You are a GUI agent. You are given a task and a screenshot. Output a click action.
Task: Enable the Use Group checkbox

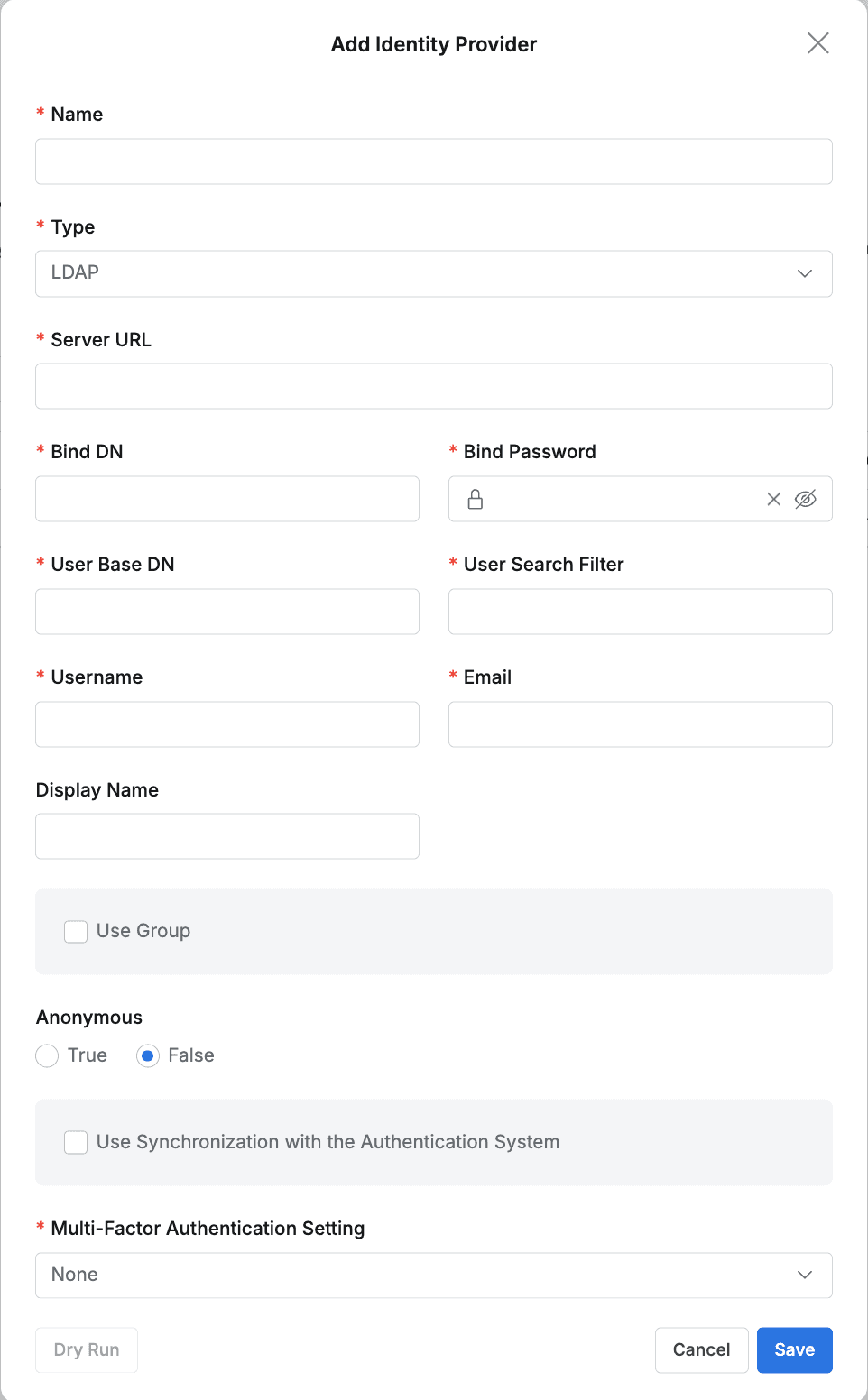coord(75,931)
